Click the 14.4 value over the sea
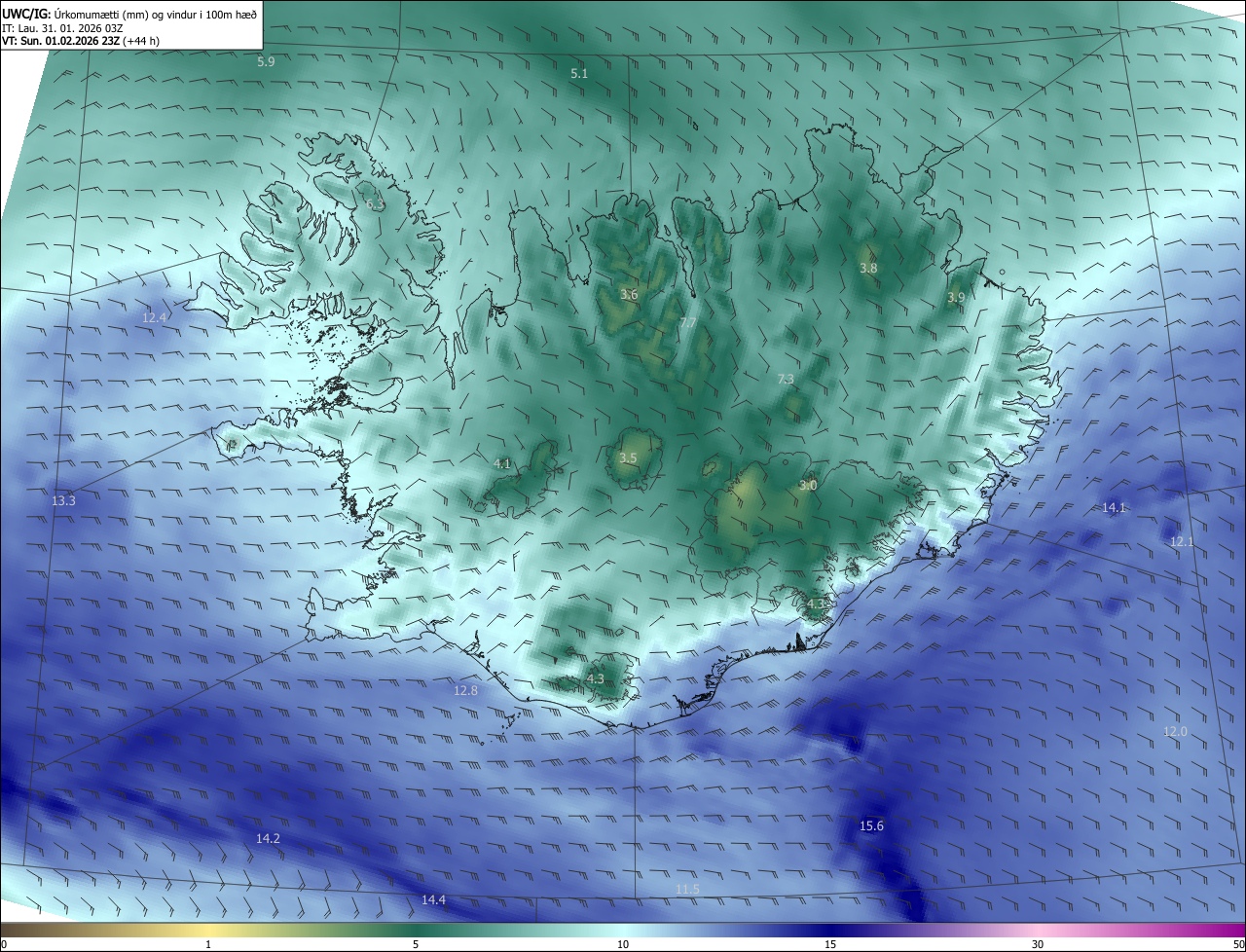Viewport: 1246px width, 952px height. [x=433, y=900]
